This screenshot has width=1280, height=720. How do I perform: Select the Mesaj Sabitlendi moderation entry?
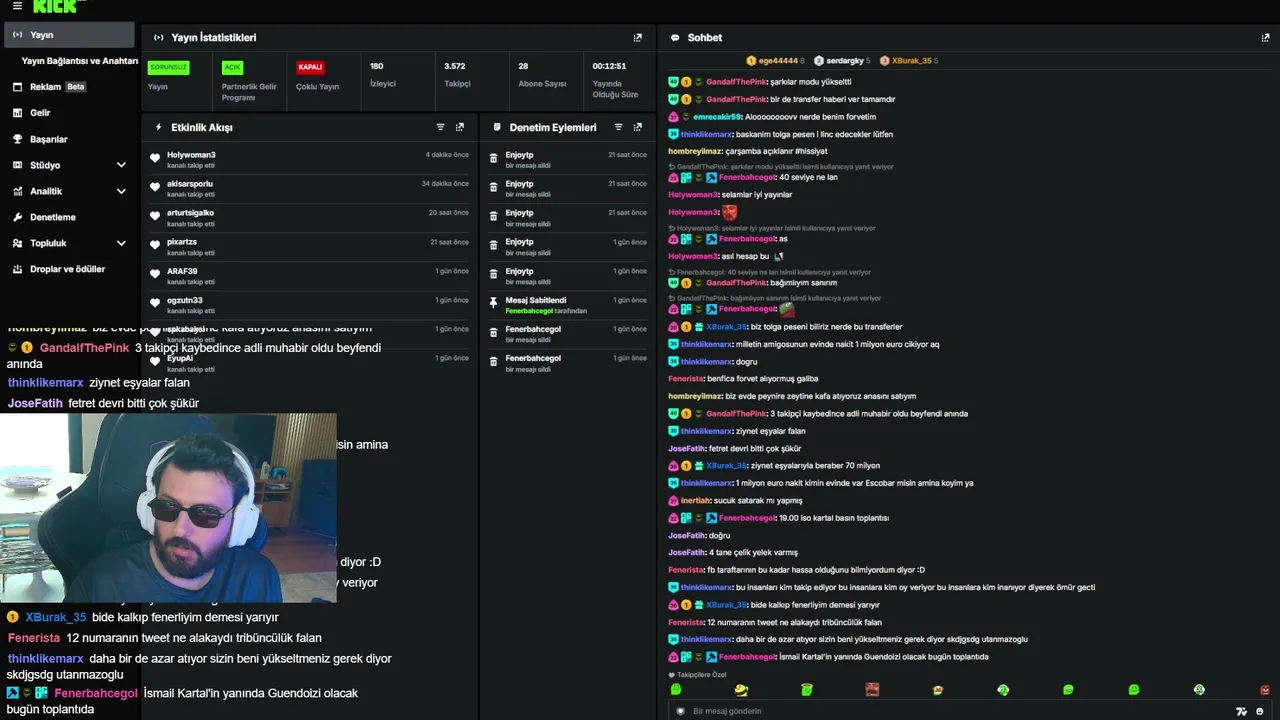coord(567,305)
